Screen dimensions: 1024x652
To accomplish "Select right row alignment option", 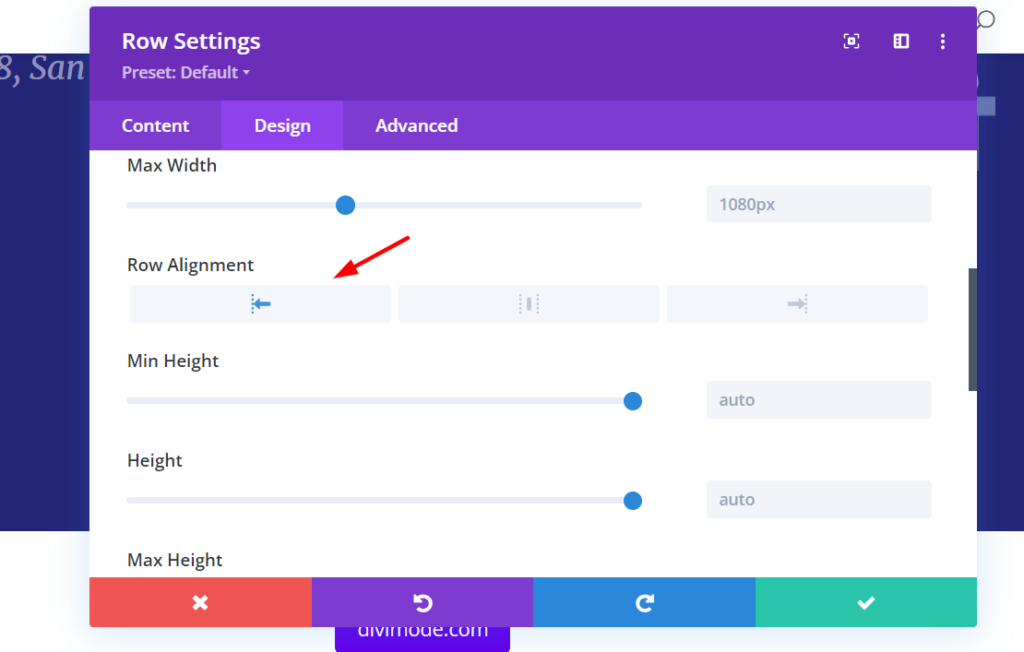I will click(x=797, y=304).
